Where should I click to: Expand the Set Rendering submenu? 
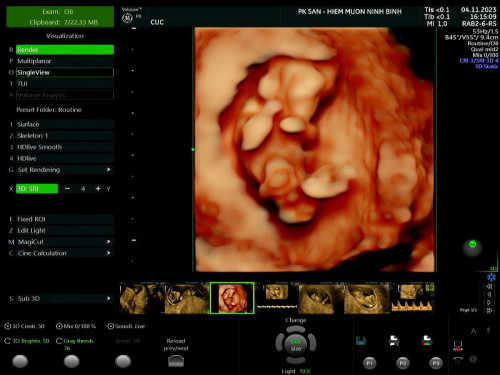click(65, 170)
